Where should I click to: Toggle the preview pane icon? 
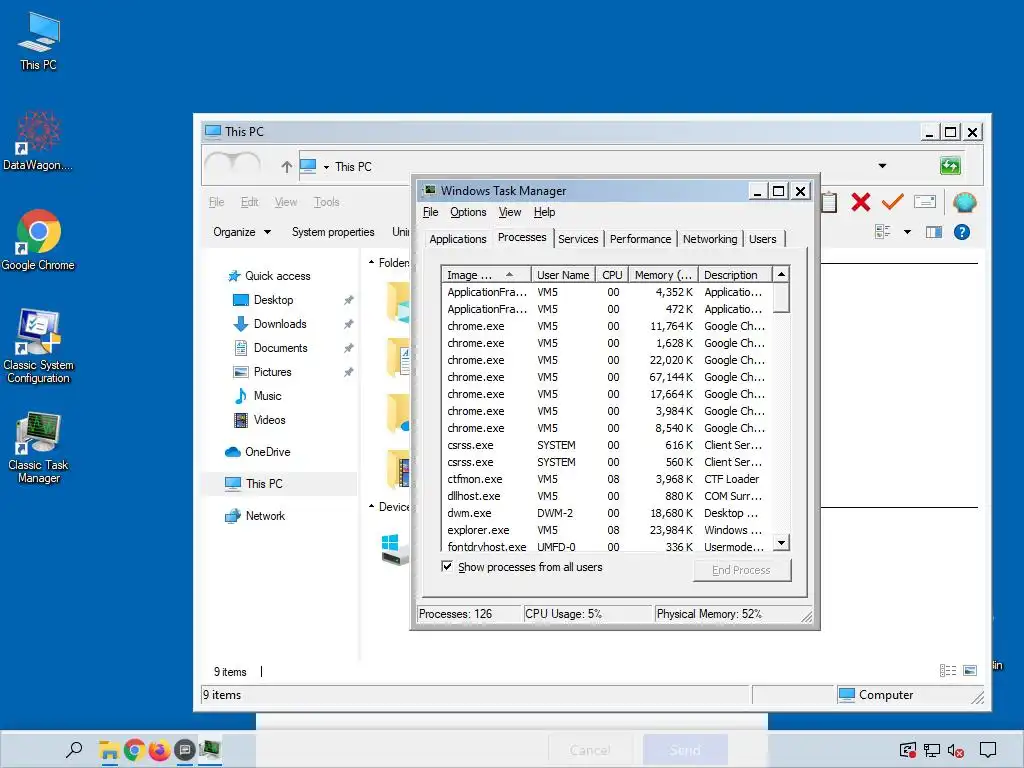click(x=934, y=232)
